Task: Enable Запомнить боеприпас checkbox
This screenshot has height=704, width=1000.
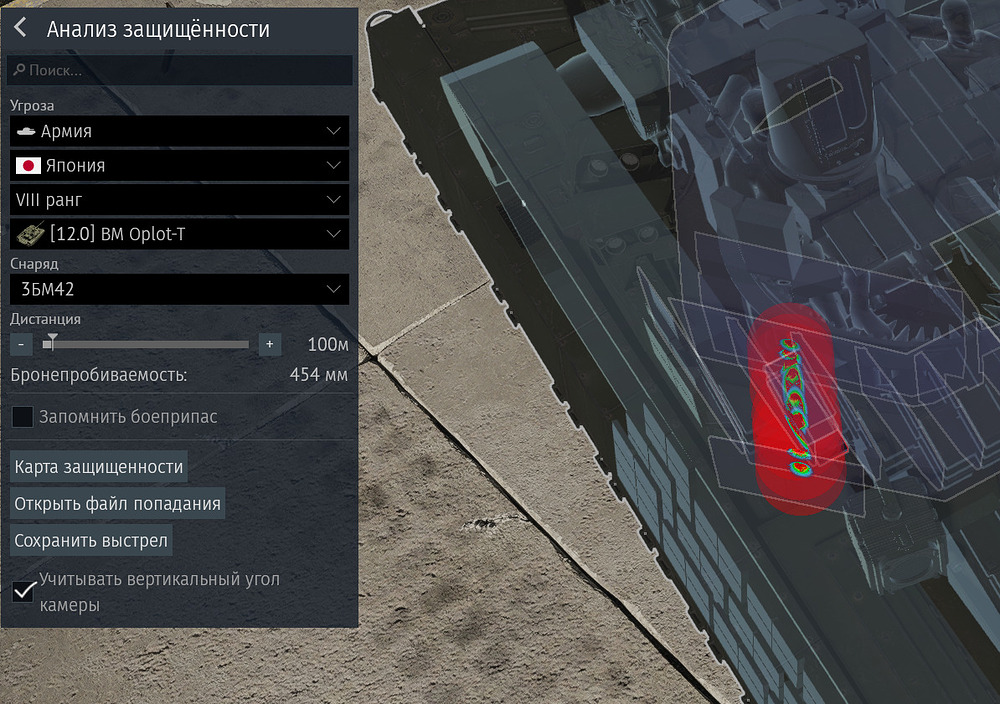Action: pos(22,417)
